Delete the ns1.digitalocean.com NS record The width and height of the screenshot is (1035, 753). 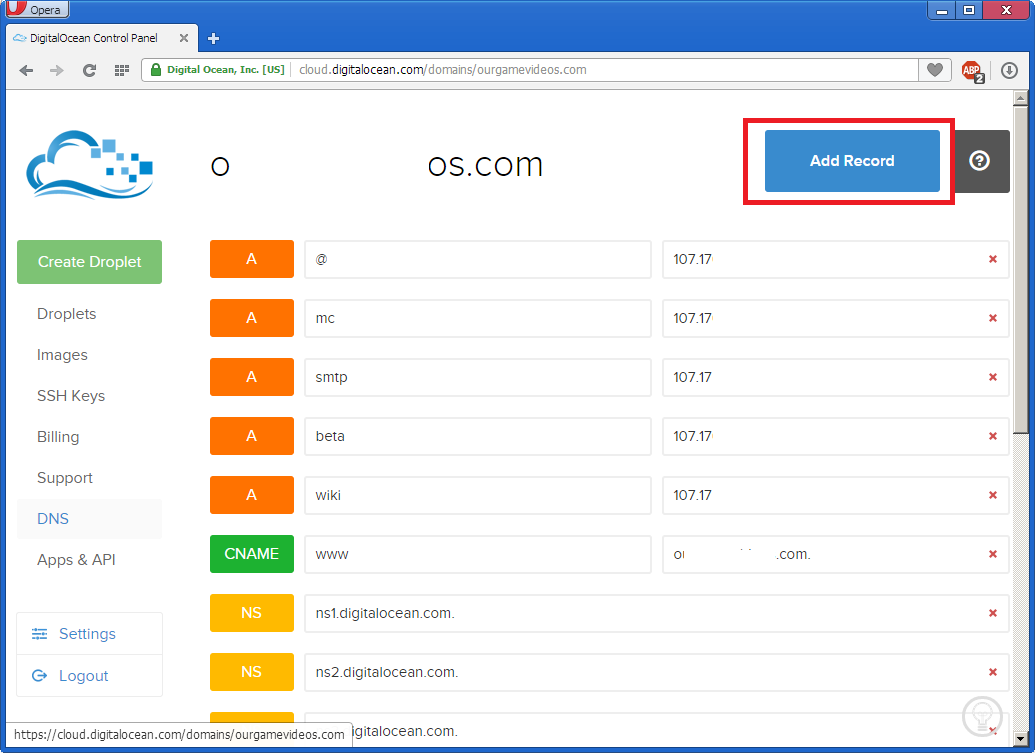pyautogui.click(x=993, y=613)
